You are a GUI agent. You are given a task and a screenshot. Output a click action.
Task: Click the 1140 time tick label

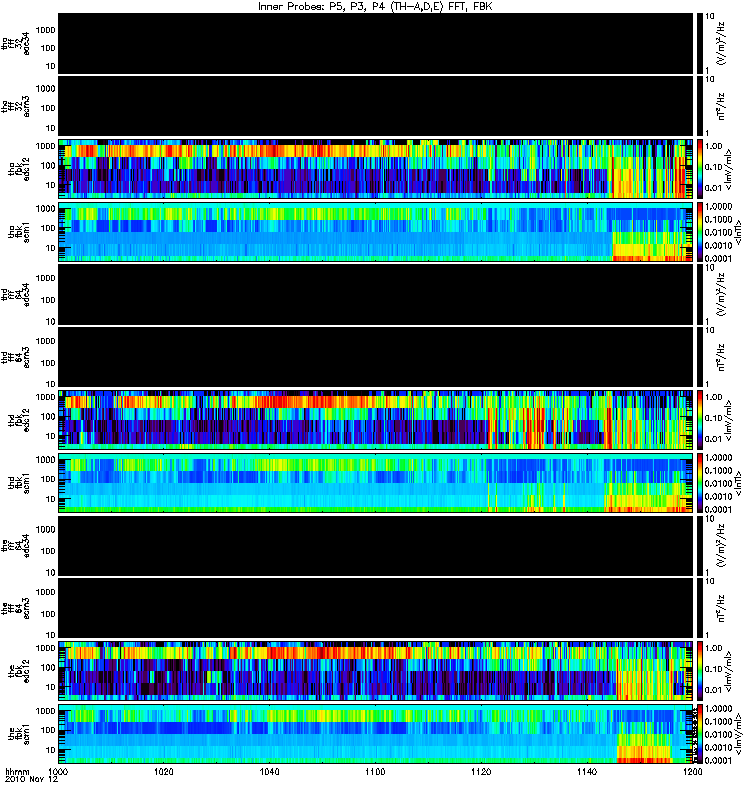coord(587,771)
